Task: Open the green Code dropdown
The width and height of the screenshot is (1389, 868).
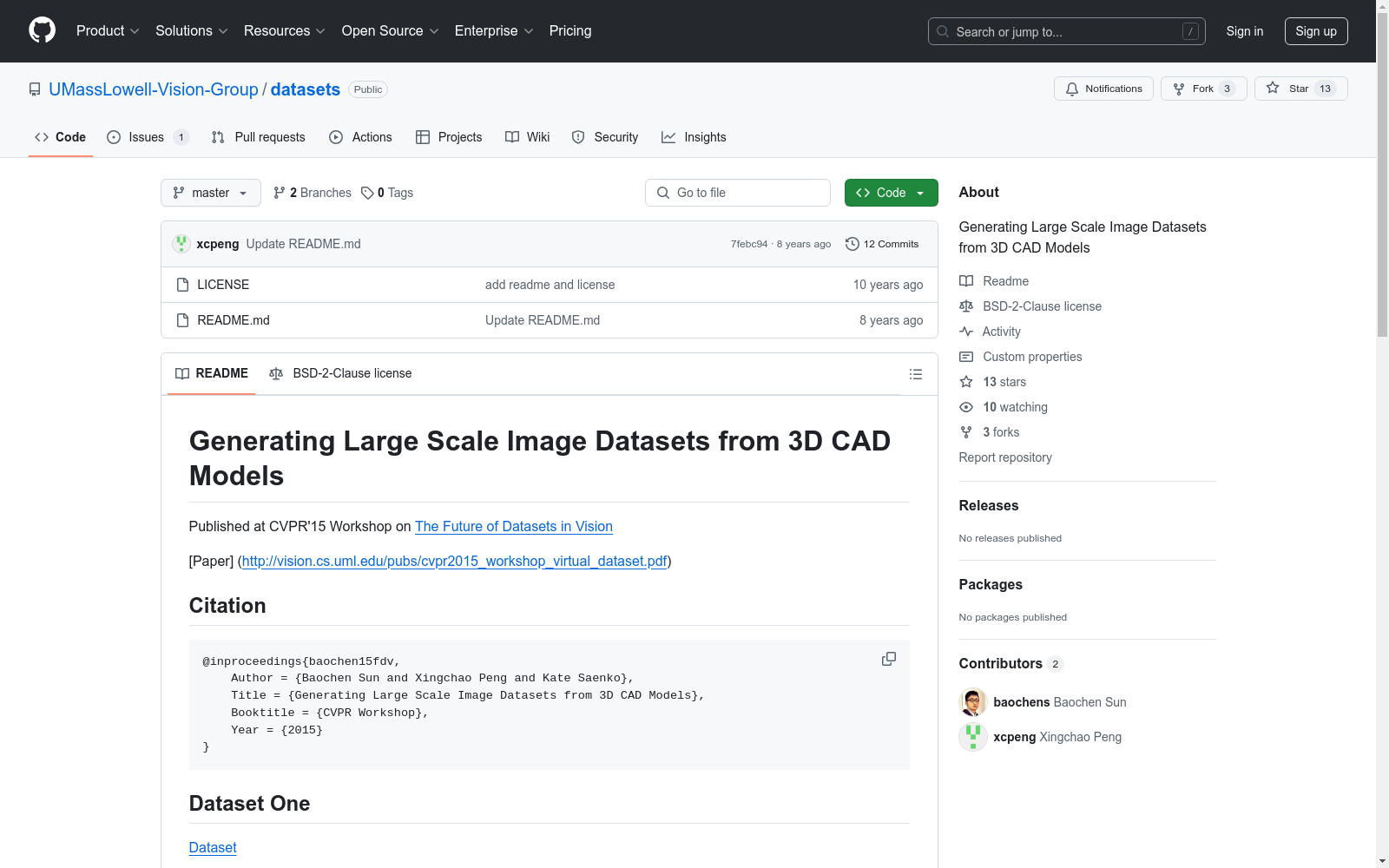Action: point(891,193)
